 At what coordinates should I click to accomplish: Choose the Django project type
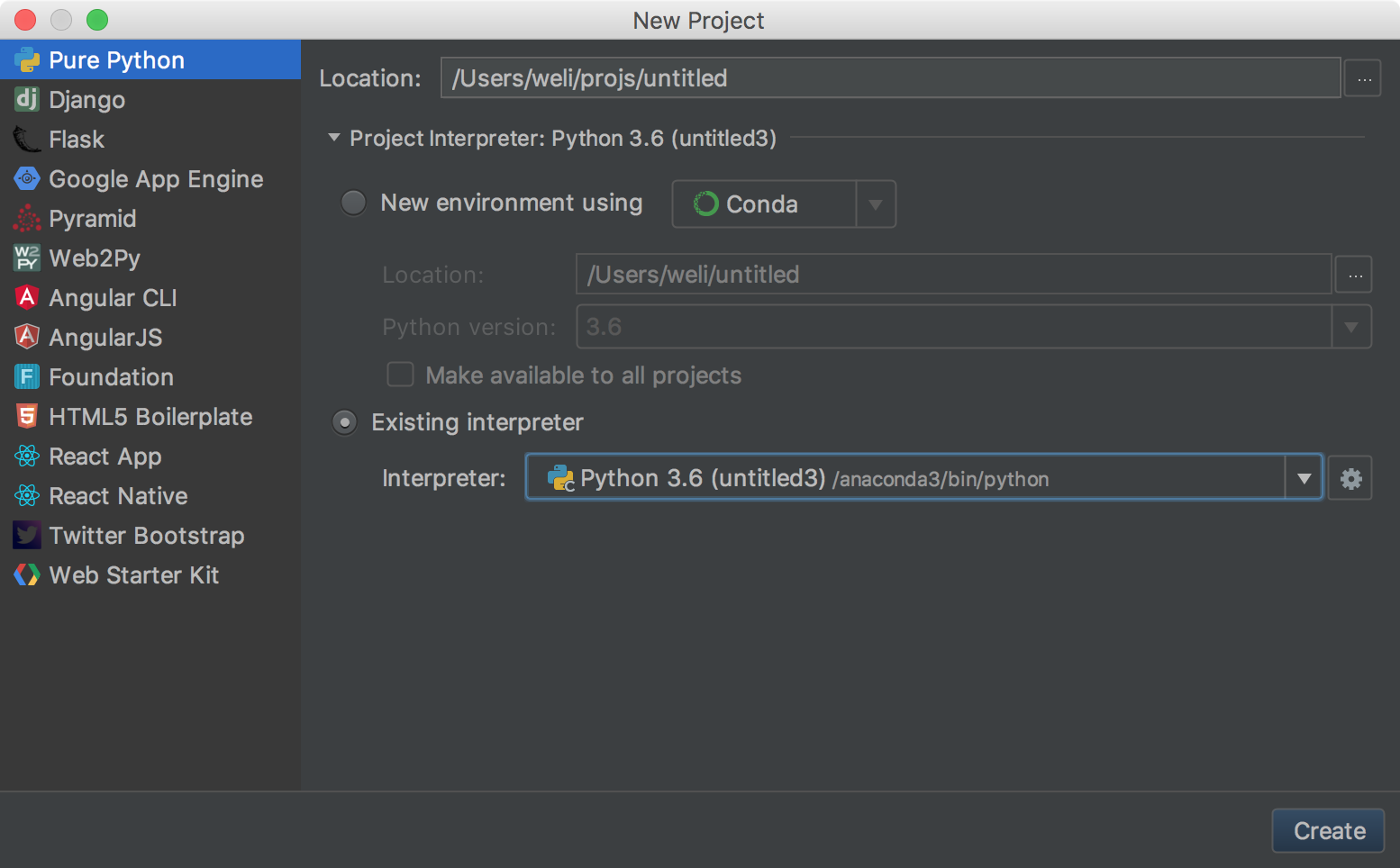150,99
